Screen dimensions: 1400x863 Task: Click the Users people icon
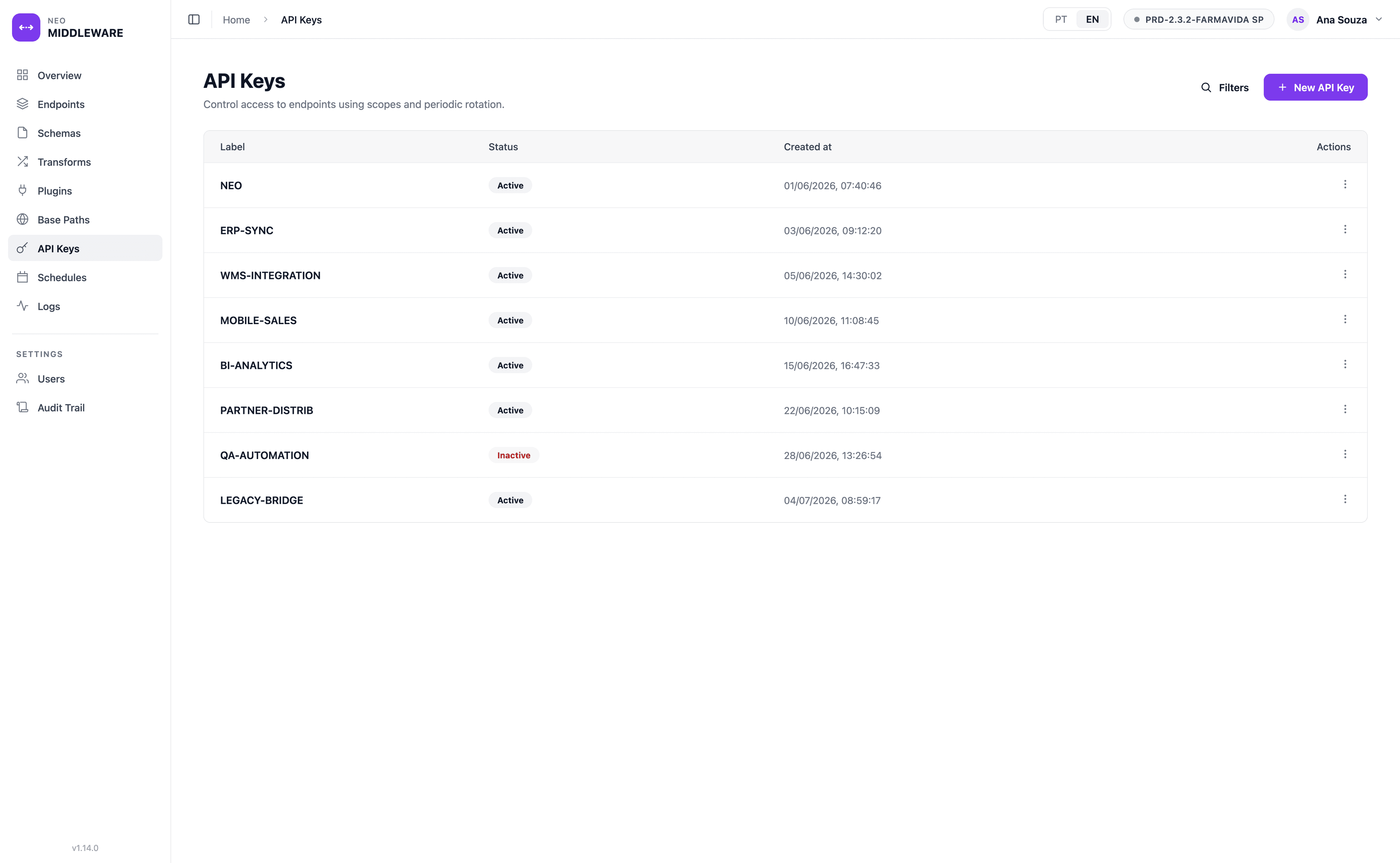(x=22, y=378)
